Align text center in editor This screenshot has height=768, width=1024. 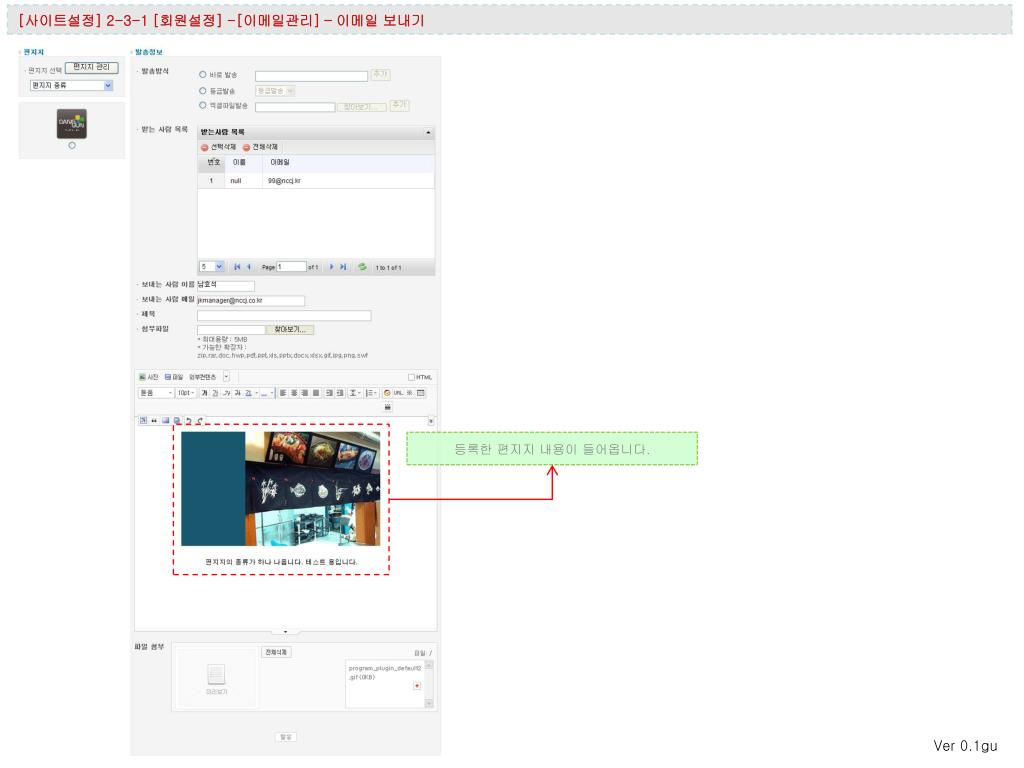[x=294, y=392]
